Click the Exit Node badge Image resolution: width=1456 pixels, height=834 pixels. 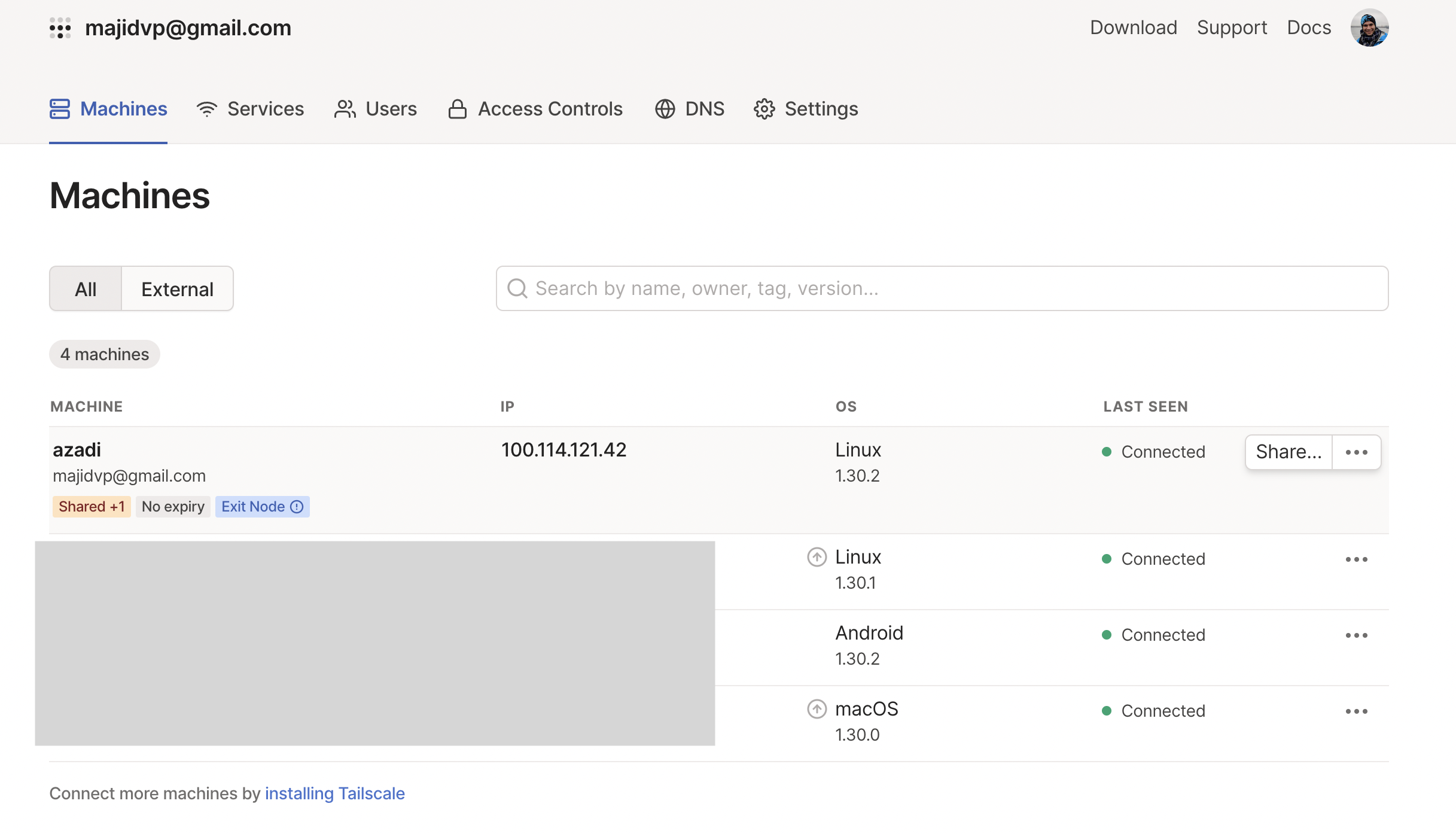(262, 507)
